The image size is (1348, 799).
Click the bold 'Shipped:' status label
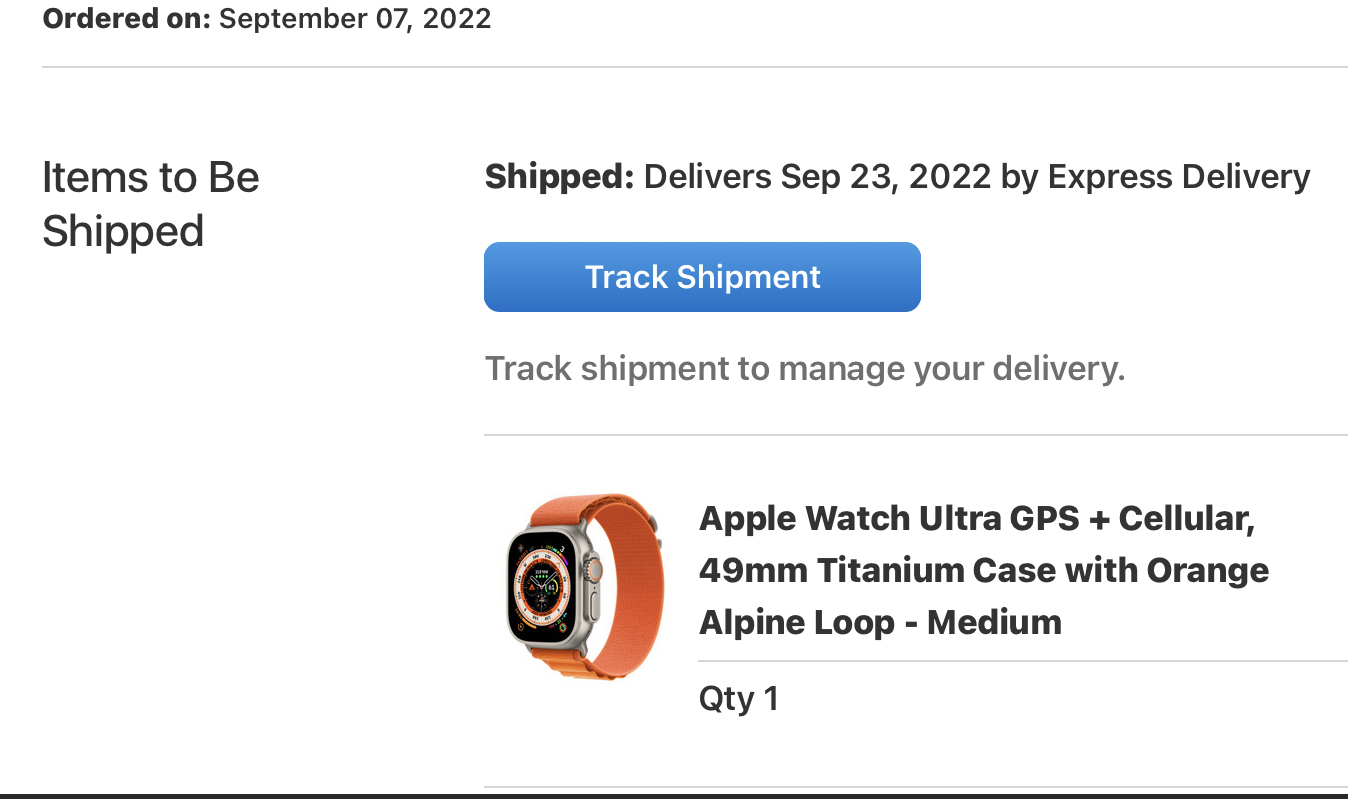[x=559, y=177]
